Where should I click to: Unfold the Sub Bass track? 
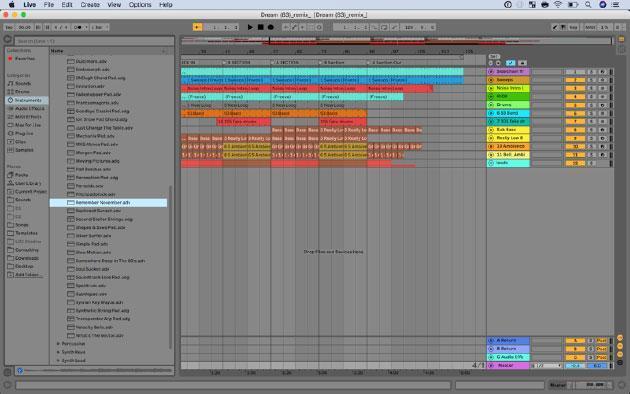click(x=491, y=130)
